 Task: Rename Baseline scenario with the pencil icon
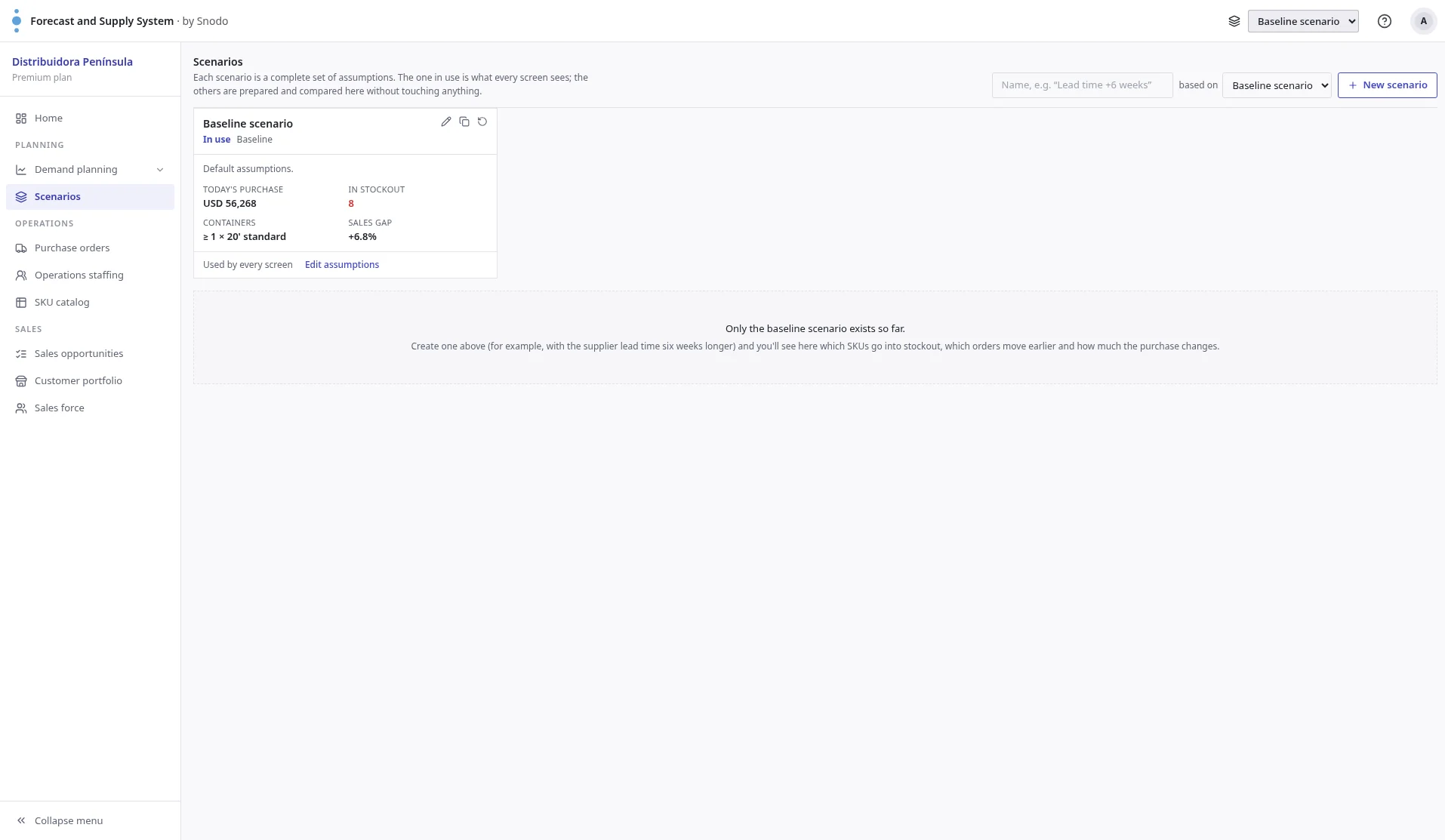[x=446, y=122]
